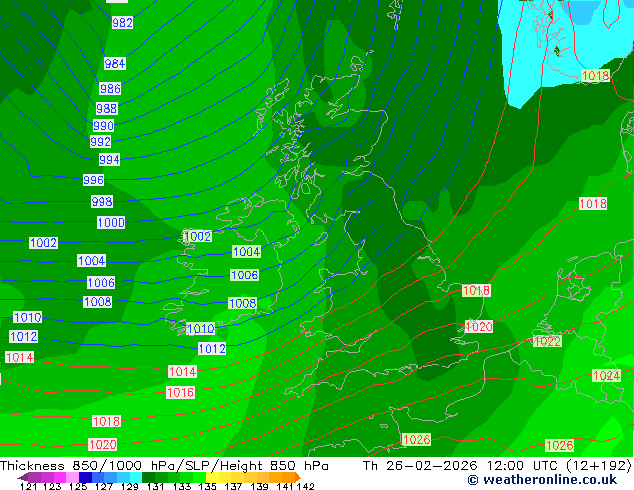Click the dark blue legend swatch
Viewport: 634px width, 490px height.
(84, 477)
